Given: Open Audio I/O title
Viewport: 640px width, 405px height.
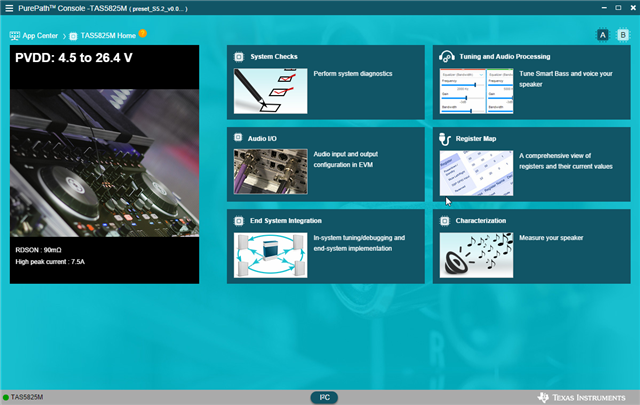Looking at the screenshot, I should point(262,138).
